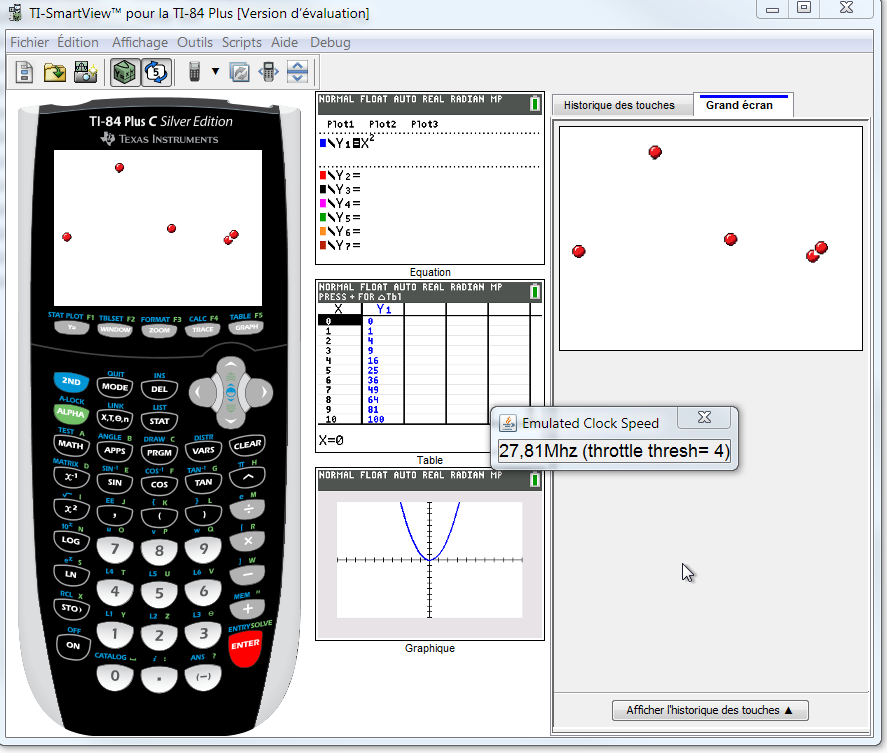Click the right arrow on directional pad
Image resolution: width=887 pixels, height=753 pixels.
(x=262, y=392)
